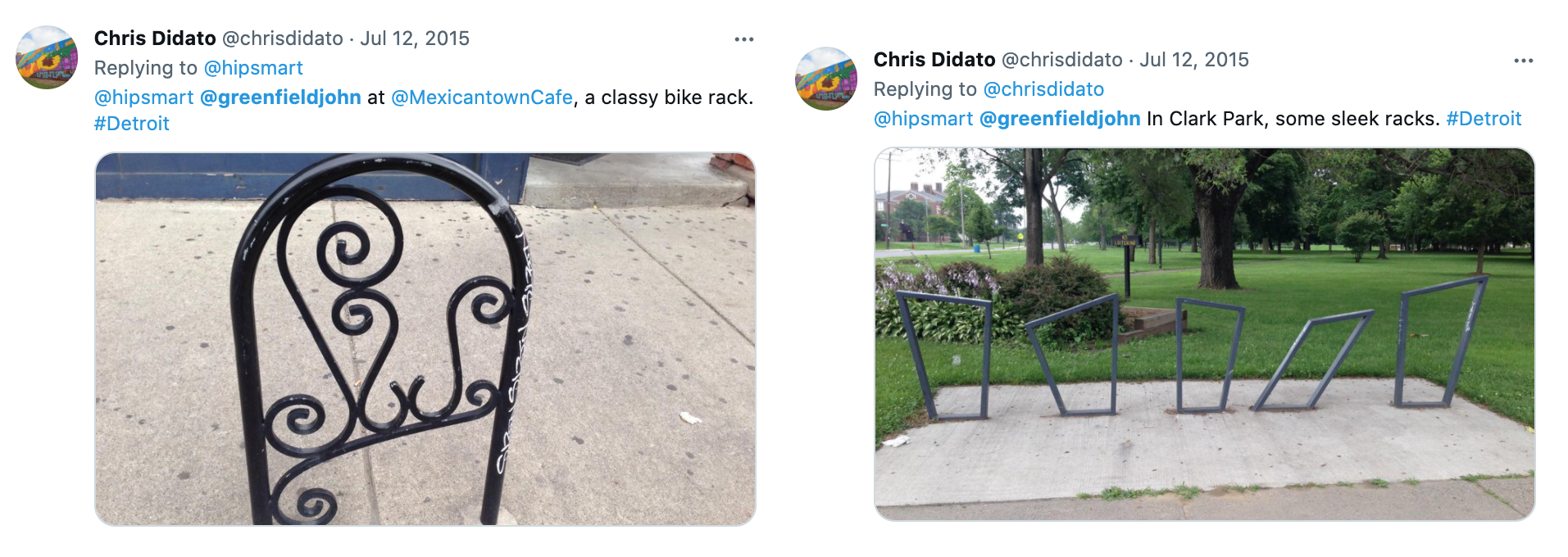The width and height of the screenshot is (1568, 557).
Task: Open the Chris Didato name on the right tweet
Action: (934, 60)
